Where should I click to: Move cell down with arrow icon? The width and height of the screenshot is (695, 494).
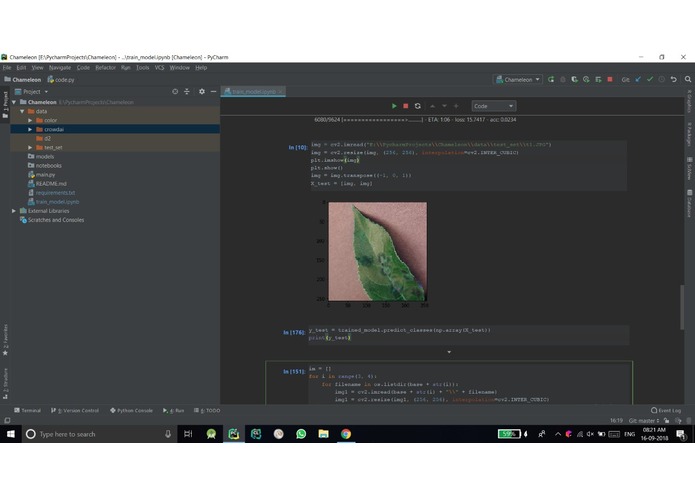coord(445,106)
